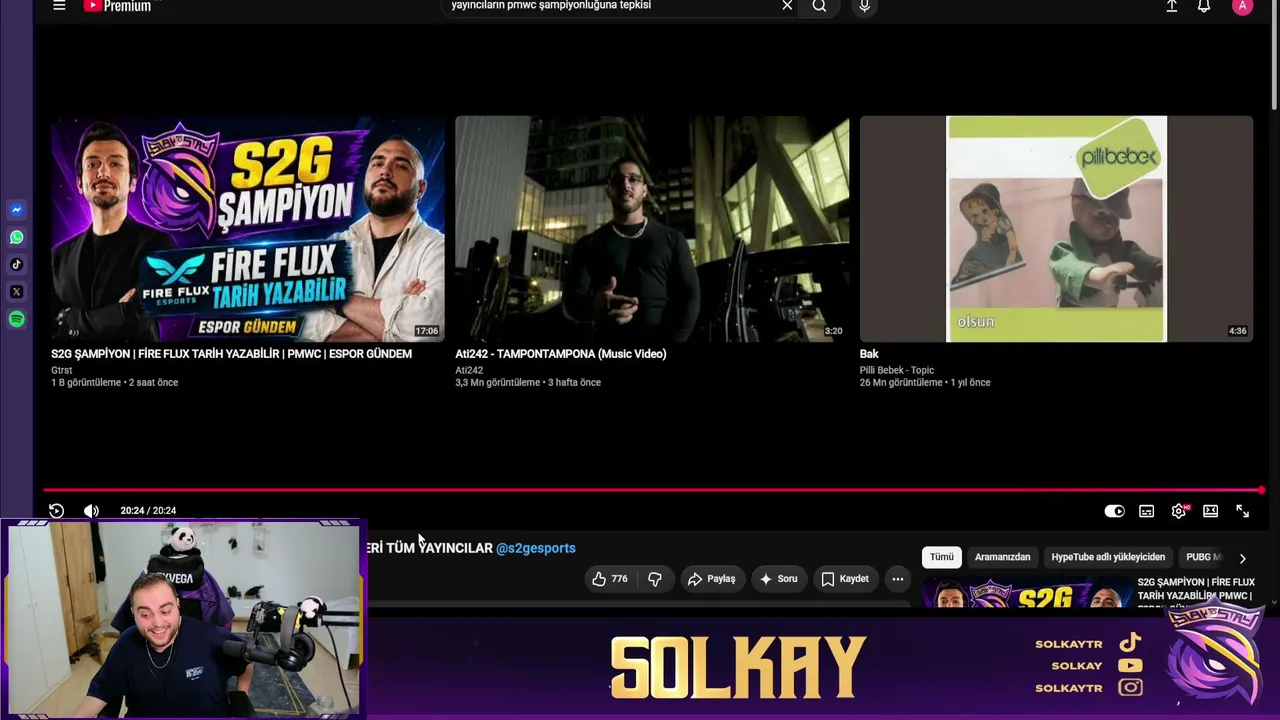
Task: Mute the video with speaker icon
Action: click(x=91, y=511)
